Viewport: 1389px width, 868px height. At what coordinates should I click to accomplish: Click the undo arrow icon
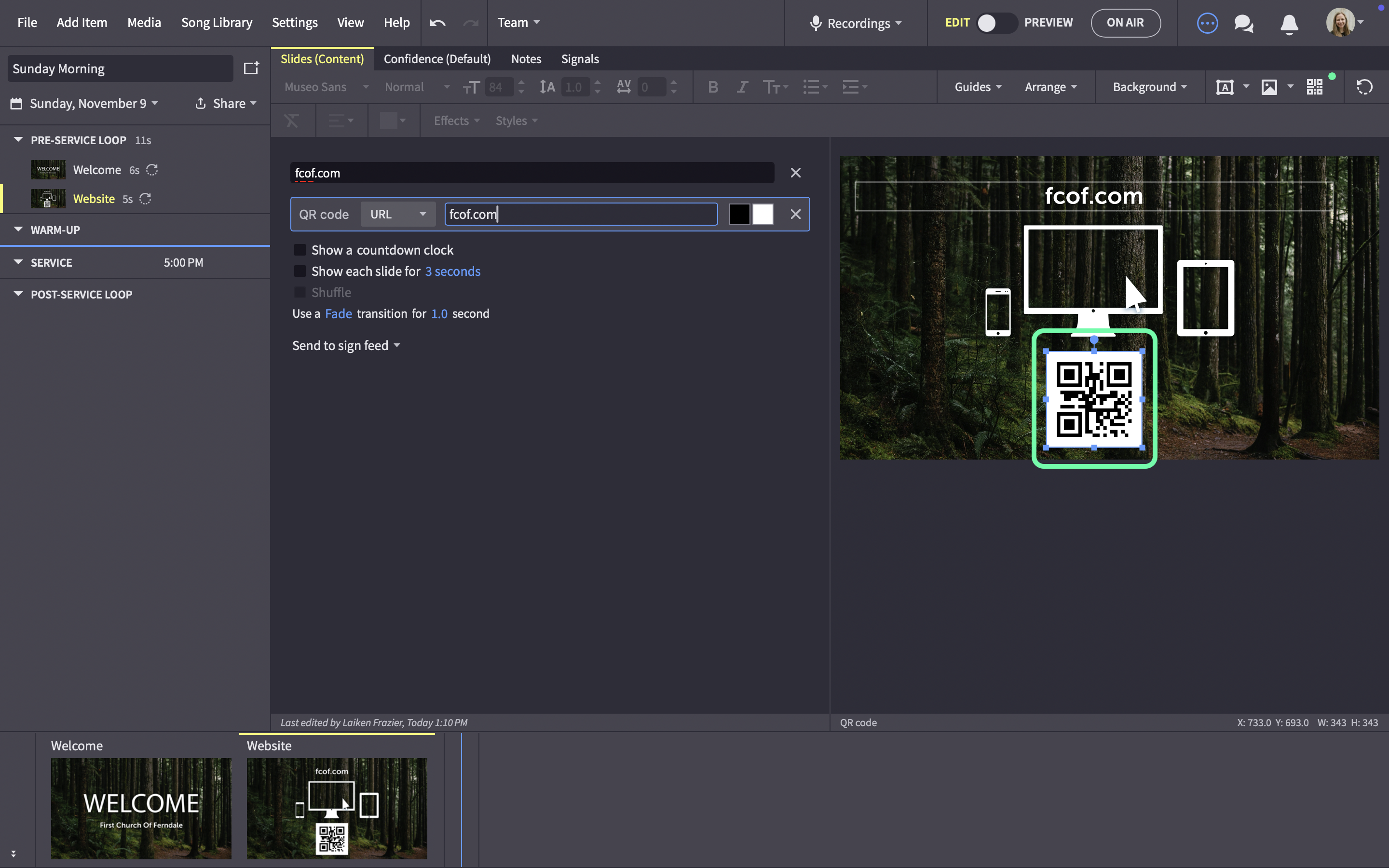tap(437, 23)
